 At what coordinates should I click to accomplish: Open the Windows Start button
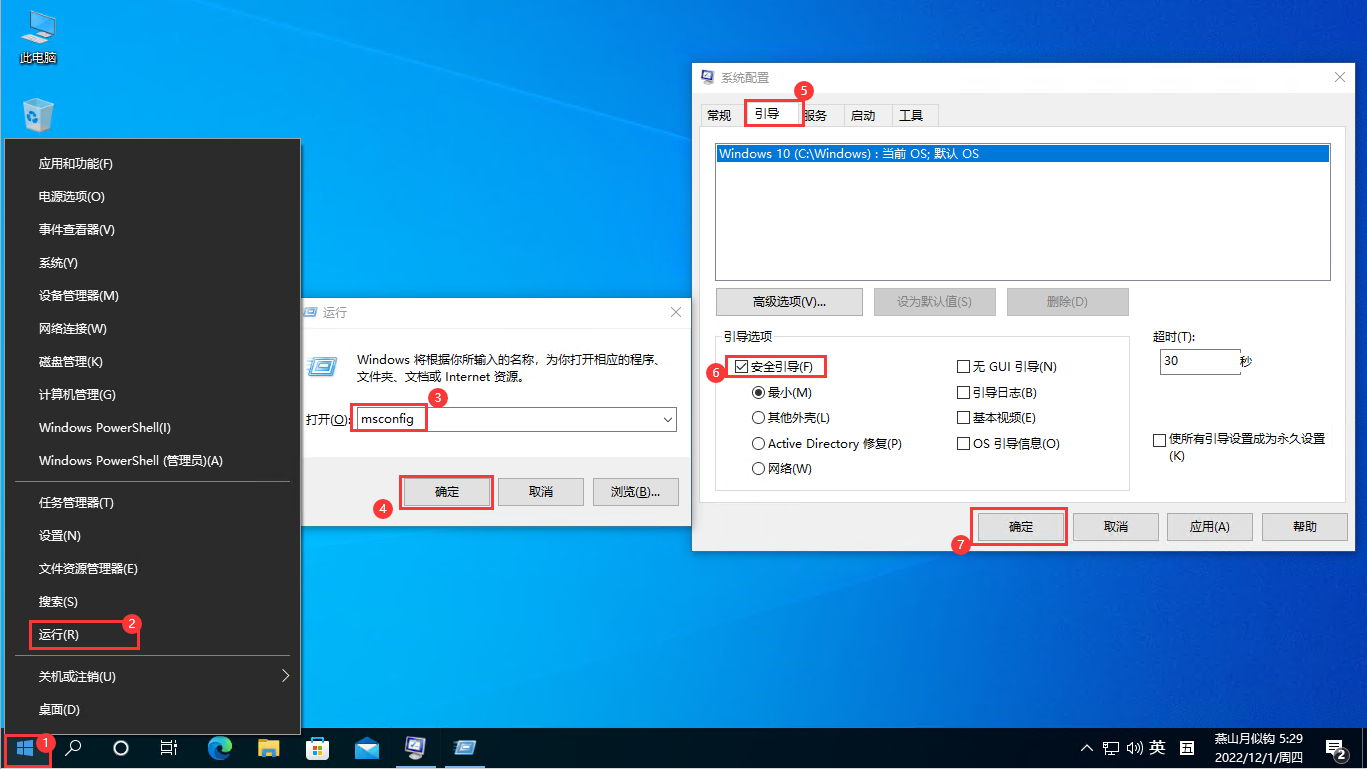coord(25,748)
